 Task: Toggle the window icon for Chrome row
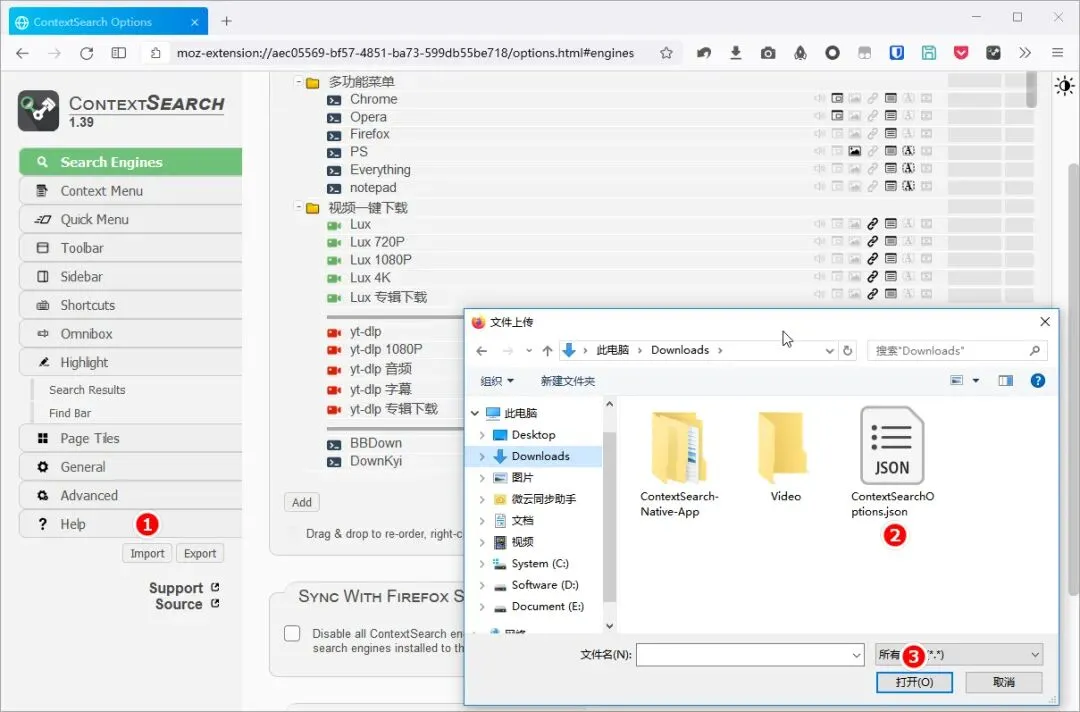pyautogui.click(x=837, y=98)
